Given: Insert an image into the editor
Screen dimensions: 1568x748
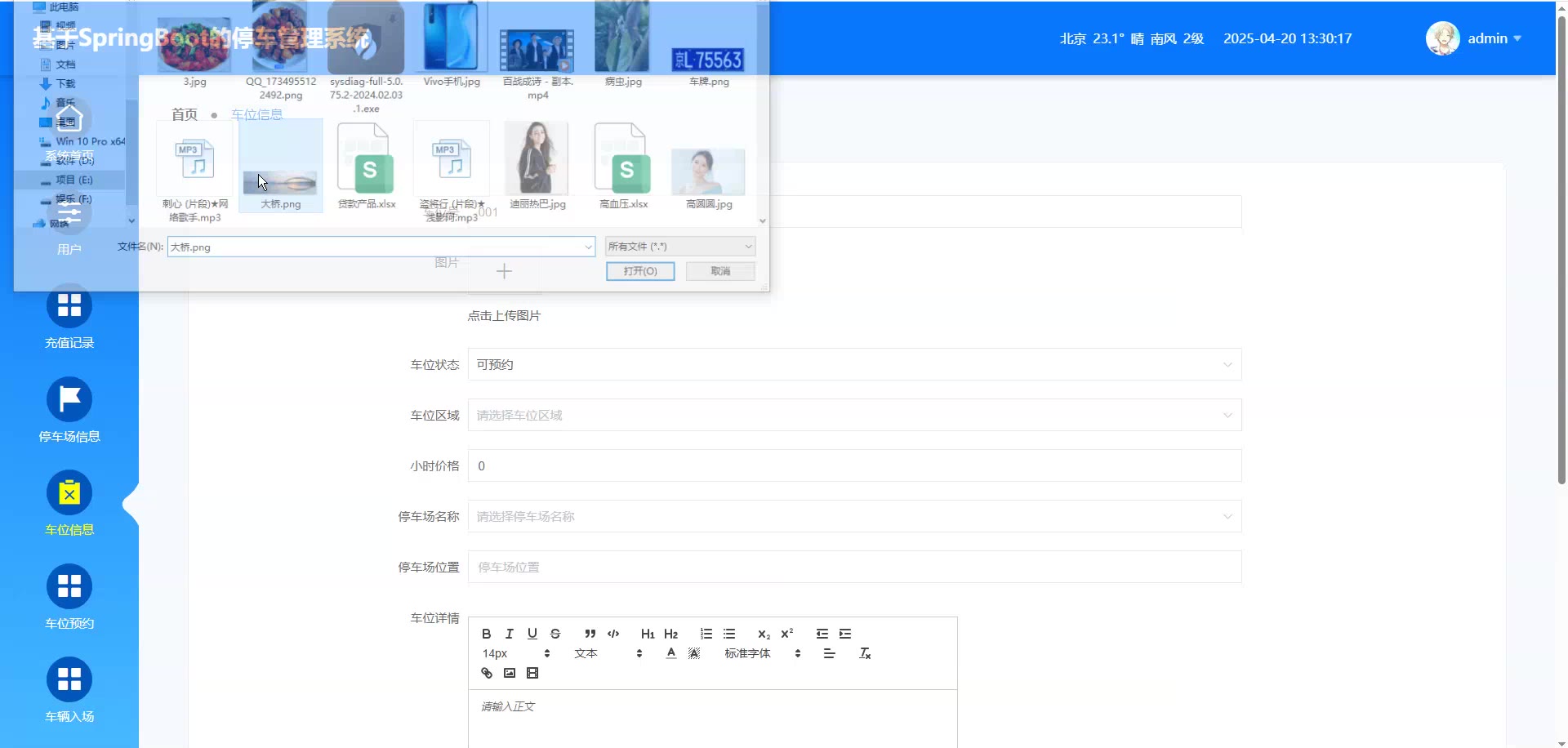Looking at the screenshot, I should [x=510, y=673].
